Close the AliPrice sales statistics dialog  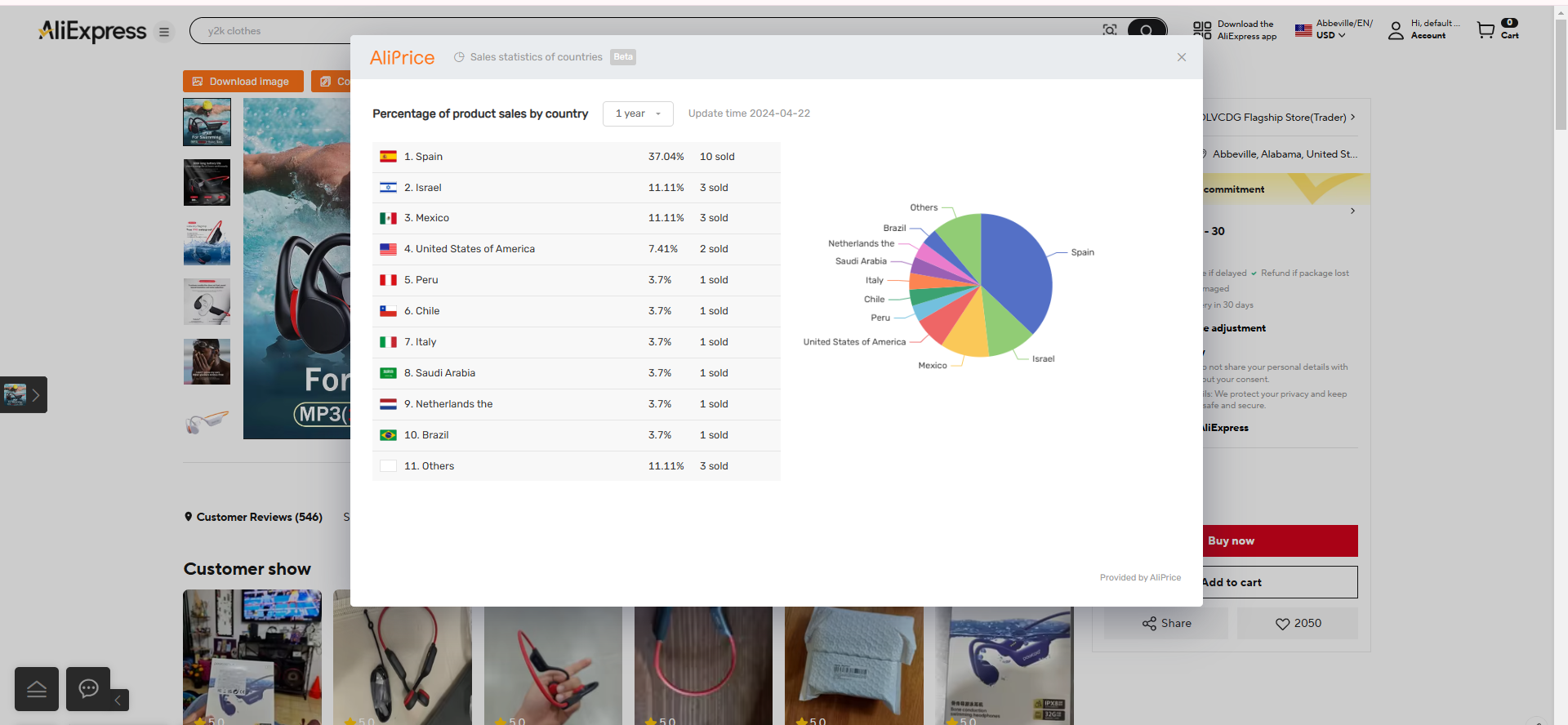1181,57
